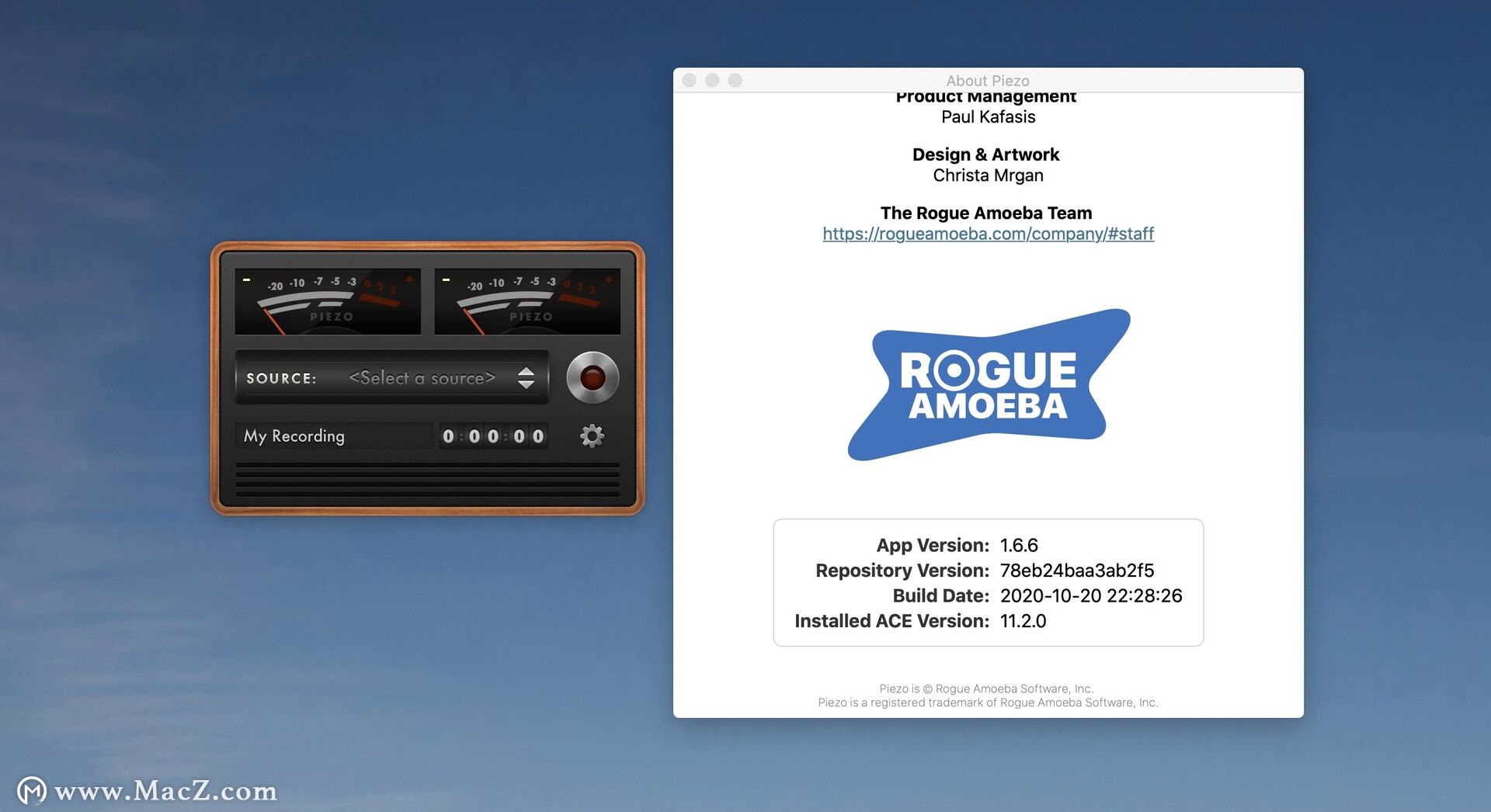Click the SOURCE: label in Piezo
1491x812 pixels.
click(x=281, y=379)
